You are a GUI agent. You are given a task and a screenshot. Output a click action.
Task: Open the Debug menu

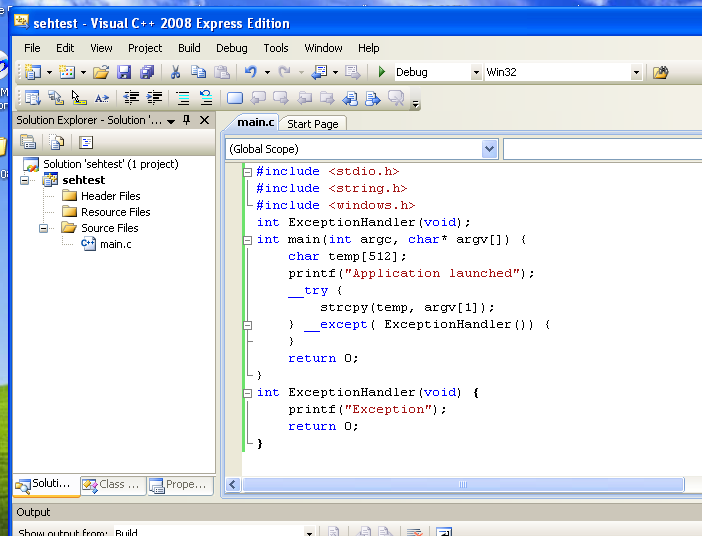point(231,48)
